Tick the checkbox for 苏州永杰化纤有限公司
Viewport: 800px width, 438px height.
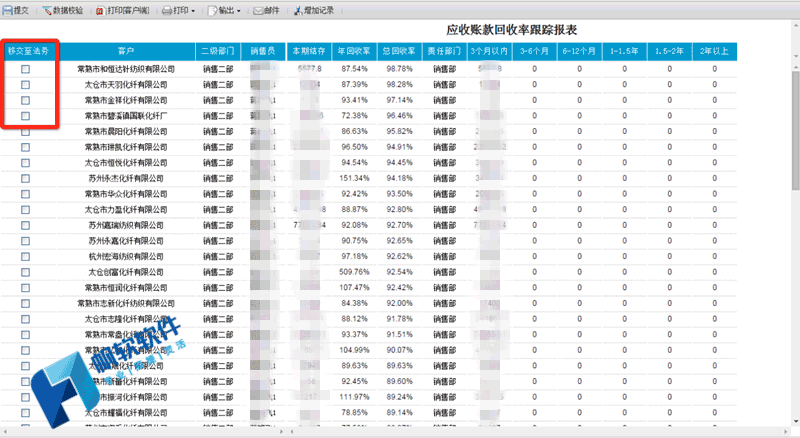pyautogui.click(x=26, y=179)
